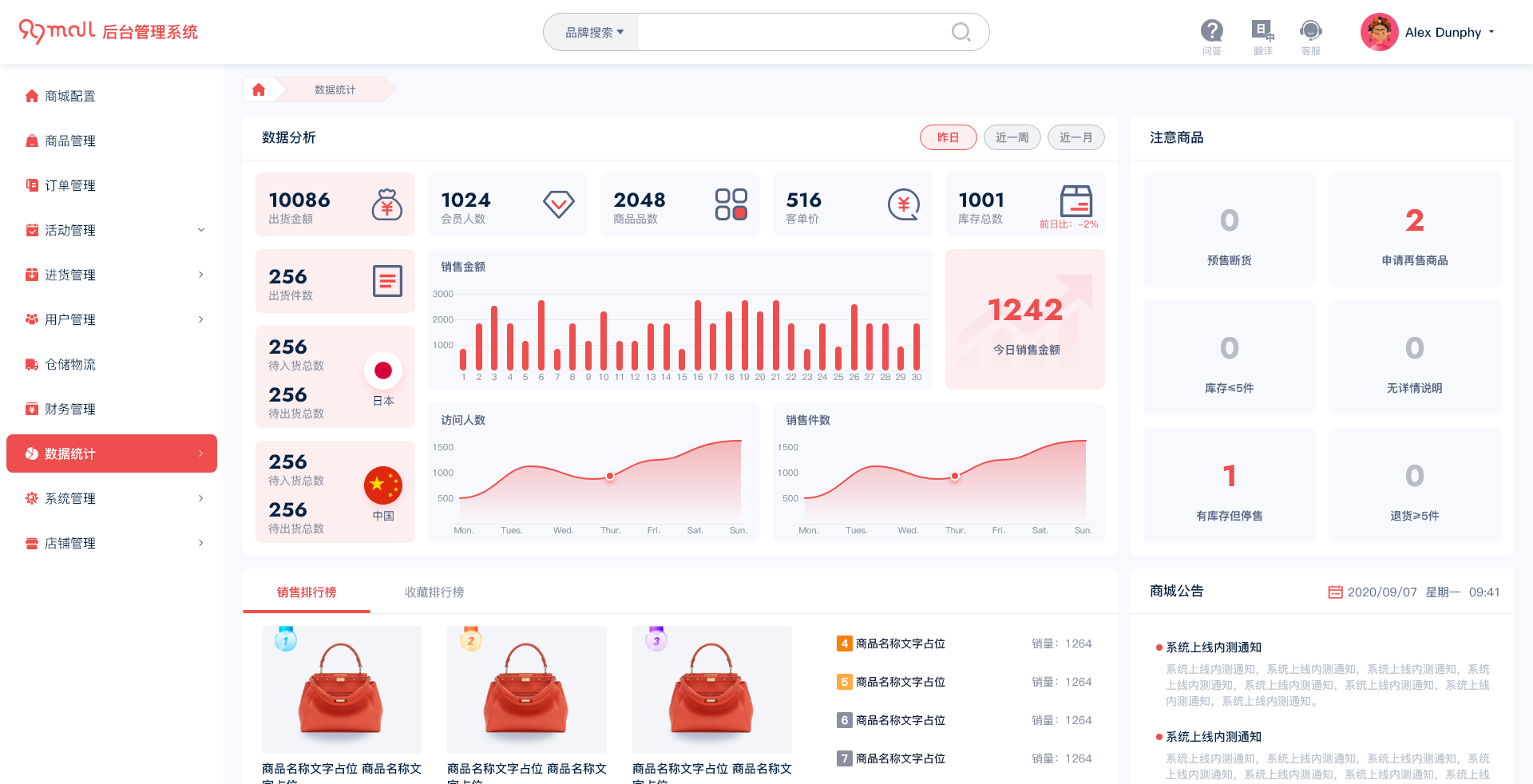The height and width of the screenshot is (784, 1533).
Task: Switch the range to 近一月
Action: (1075, 137)
